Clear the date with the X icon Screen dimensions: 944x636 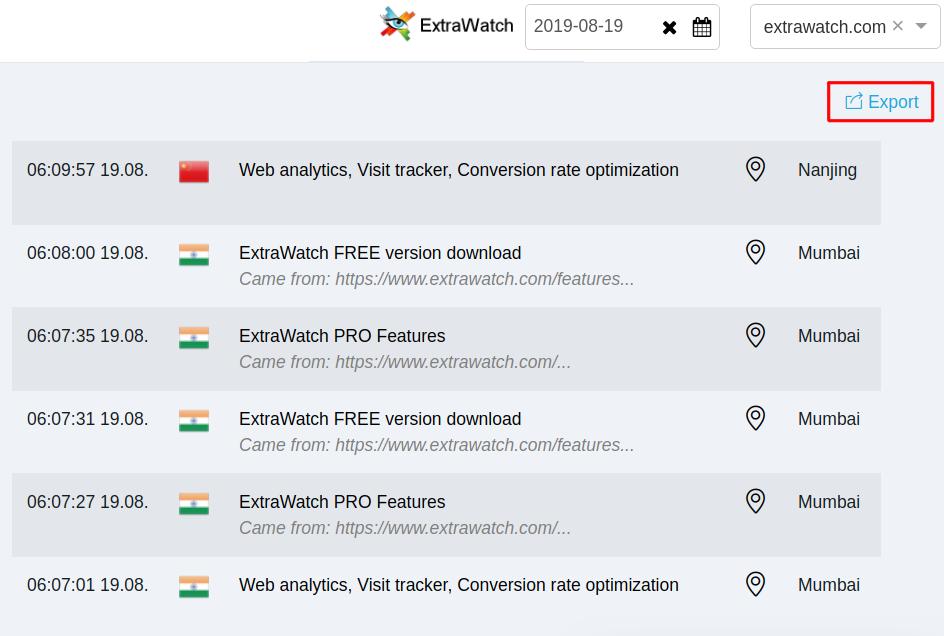(669, 28)
